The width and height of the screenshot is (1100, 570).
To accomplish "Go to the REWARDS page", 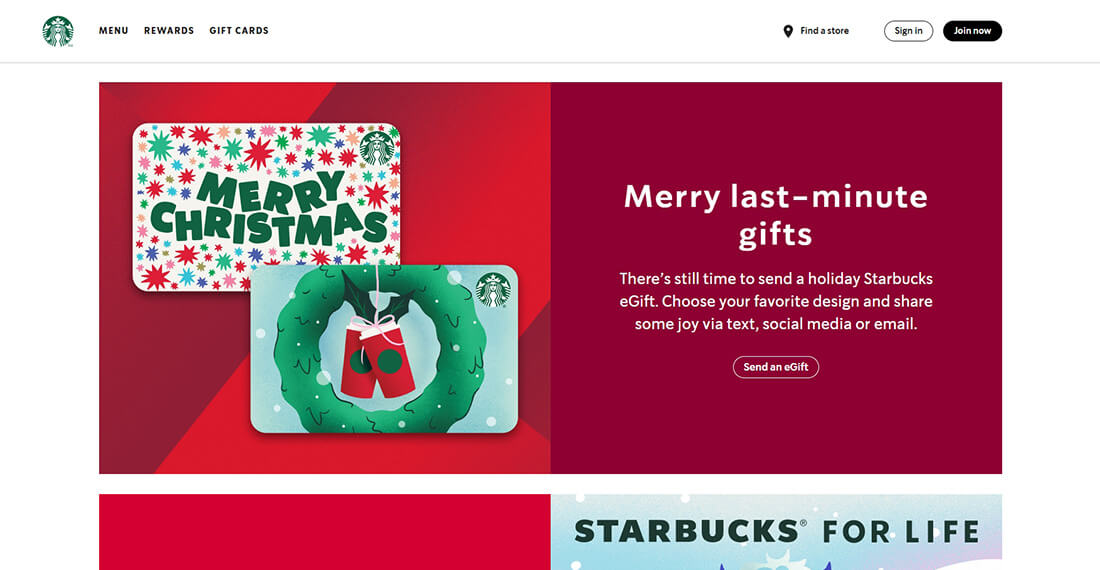I will pyautogui.click(x=169, y=31).
